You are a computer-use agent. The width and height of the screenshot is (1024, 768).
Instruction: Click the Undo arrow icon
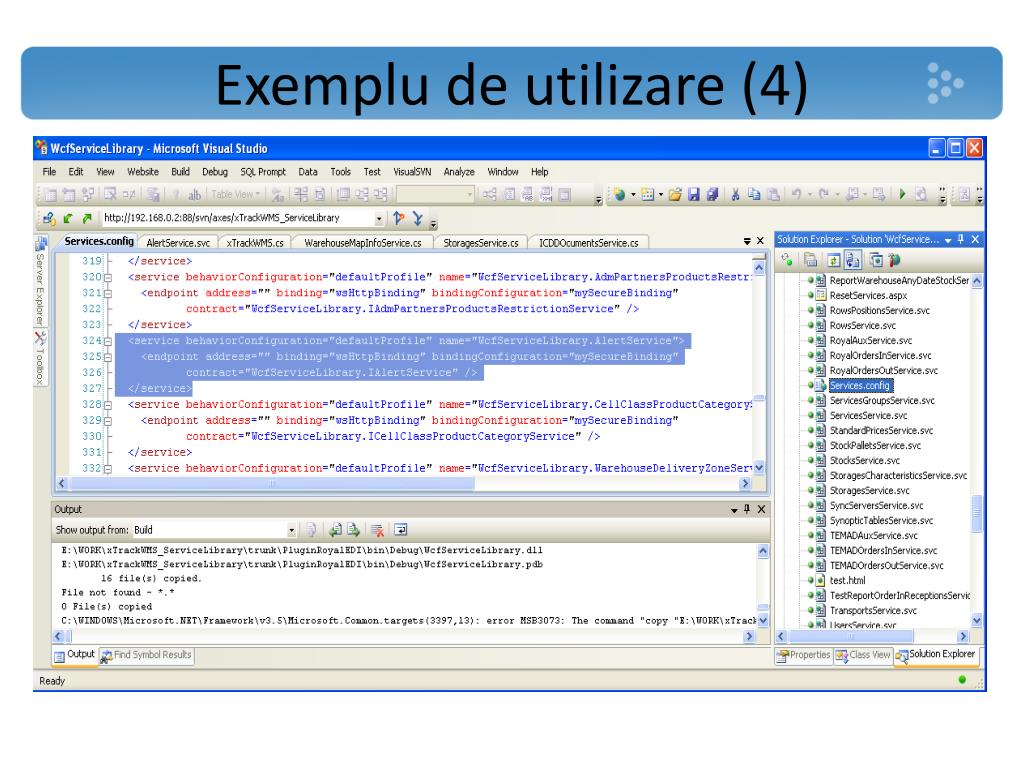[796, 194]
